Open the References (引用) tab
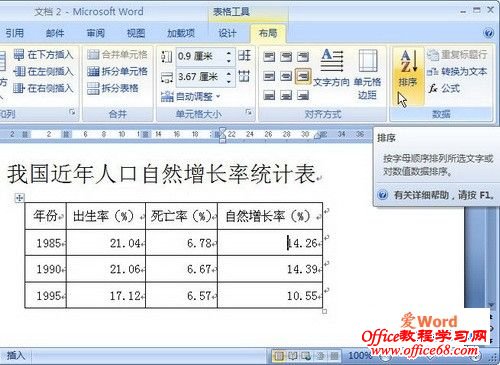Viewport: 500px width, 365px height. pyautogui.click(x=14, y=33)
